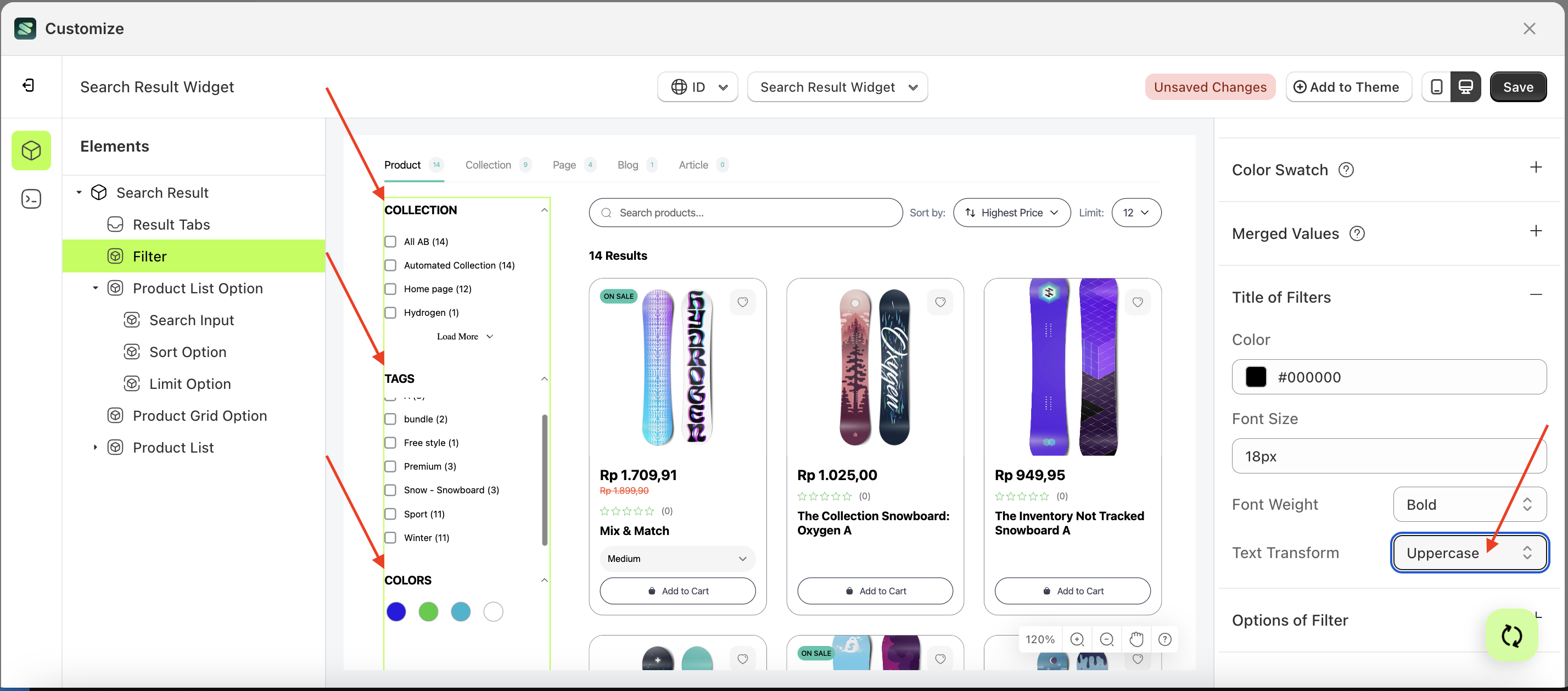Open the Blog results tab

click(627, 164)
